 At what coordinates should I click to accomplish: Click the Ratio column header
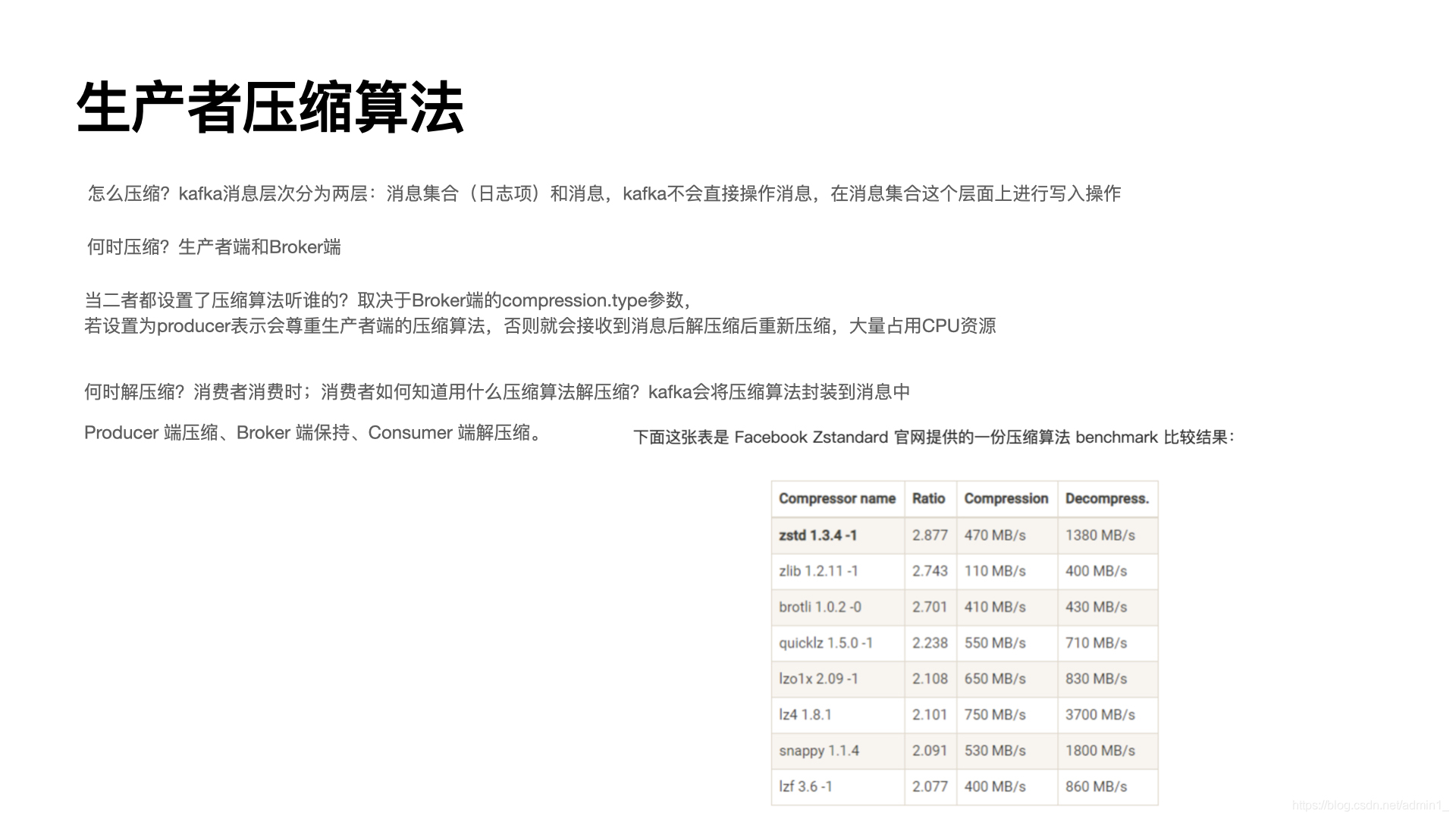pyautogui.click(x=928, y=499)
